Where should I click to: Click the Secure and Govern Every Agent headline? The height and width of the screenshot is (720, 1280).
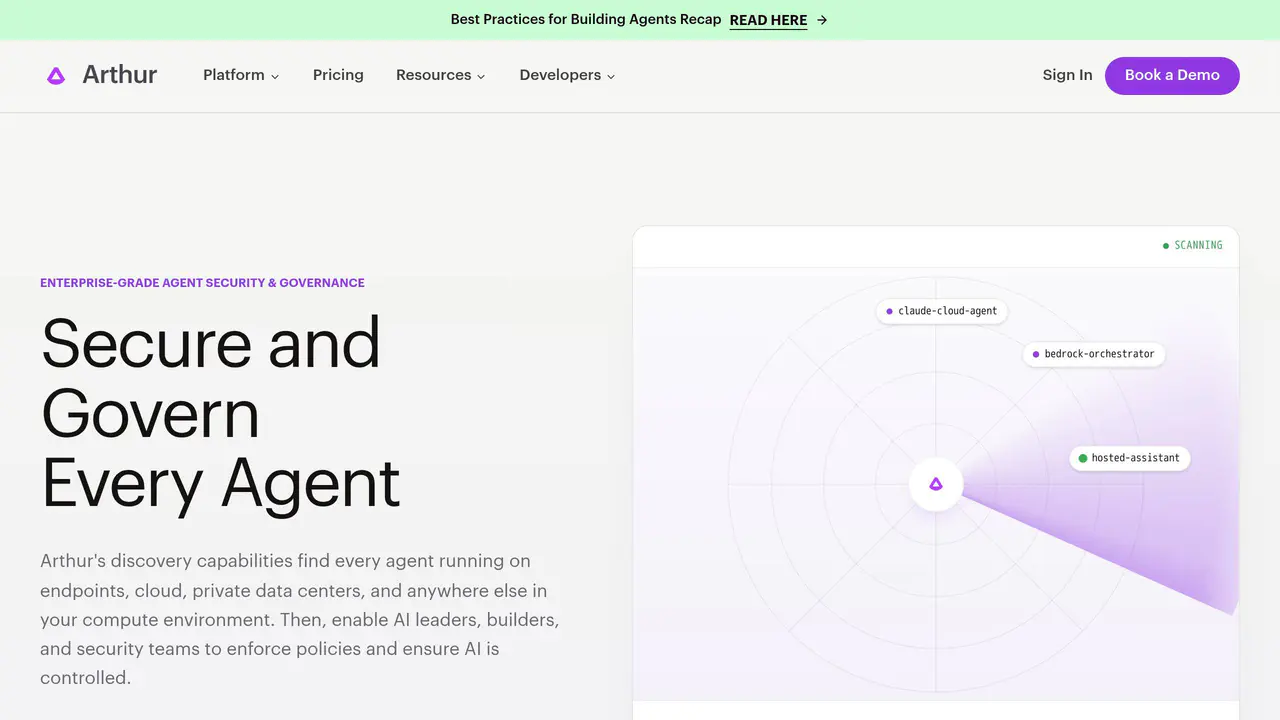tap(220, 413)
